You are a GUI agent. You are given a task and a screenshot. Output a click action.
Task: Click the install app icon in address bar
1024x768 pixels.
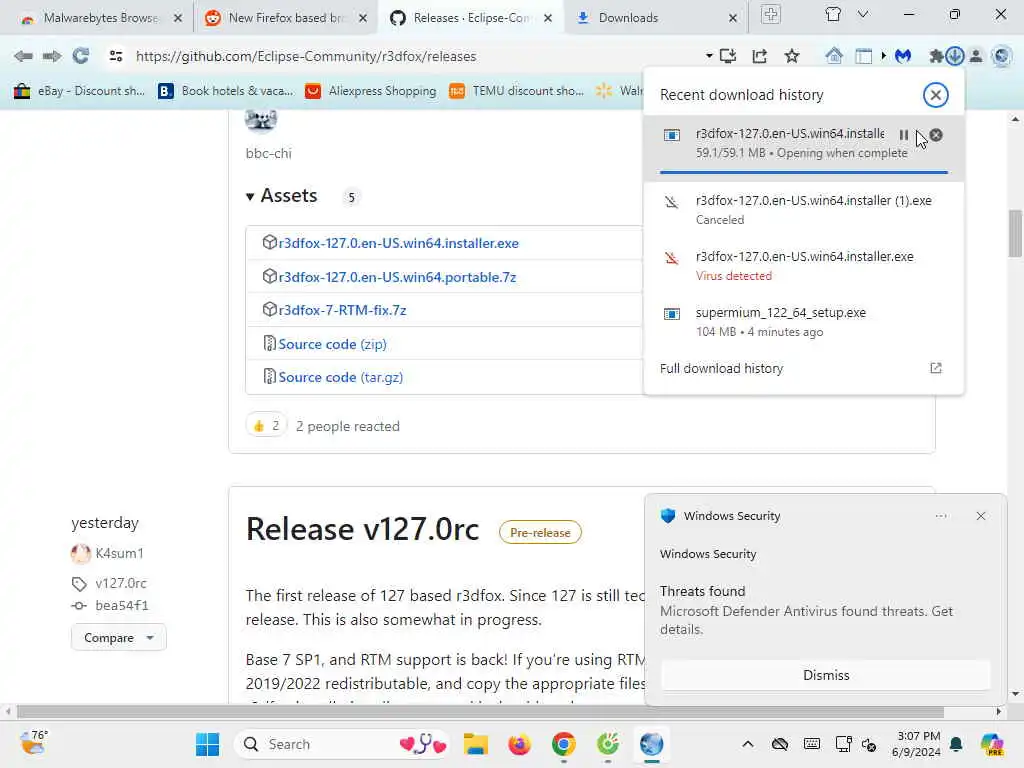click(728, 56)
